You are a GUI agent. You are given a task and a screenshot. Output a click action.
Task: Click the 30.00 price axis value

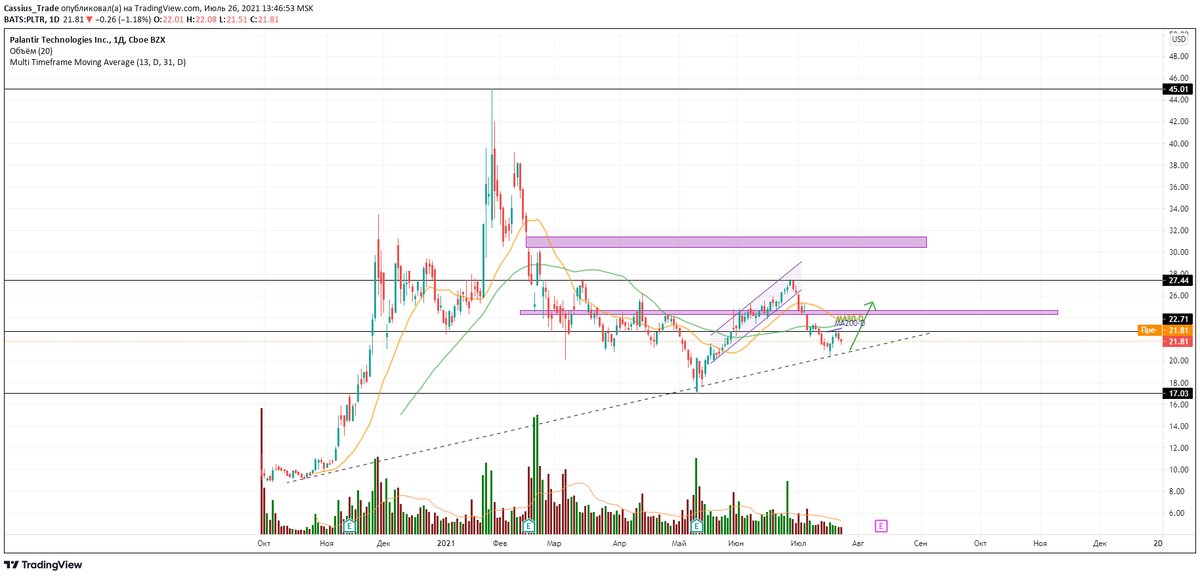tap(1178, 252)
